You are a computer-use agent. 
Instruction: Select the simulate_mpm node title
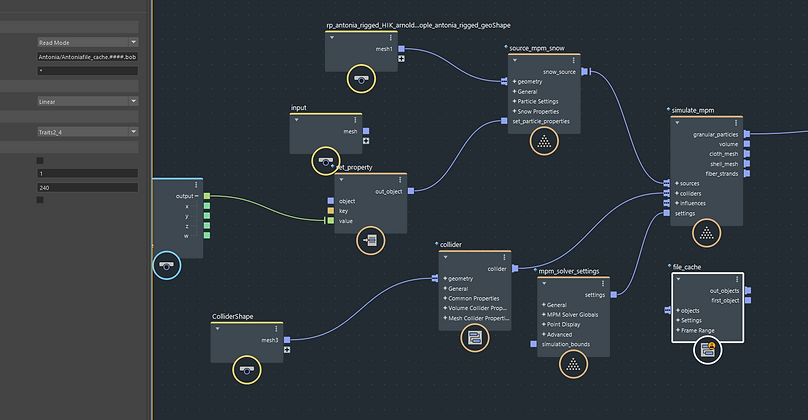point(693,110)
